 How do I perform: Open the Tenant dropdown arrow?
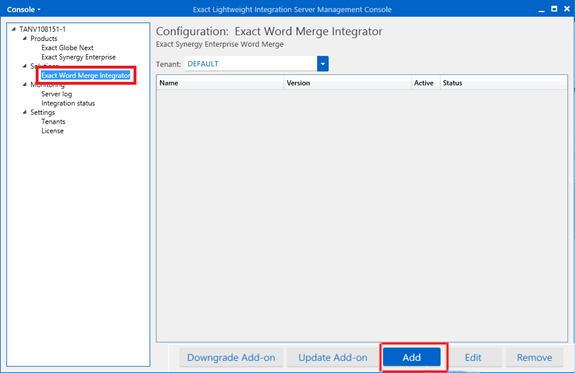point(323,64)
